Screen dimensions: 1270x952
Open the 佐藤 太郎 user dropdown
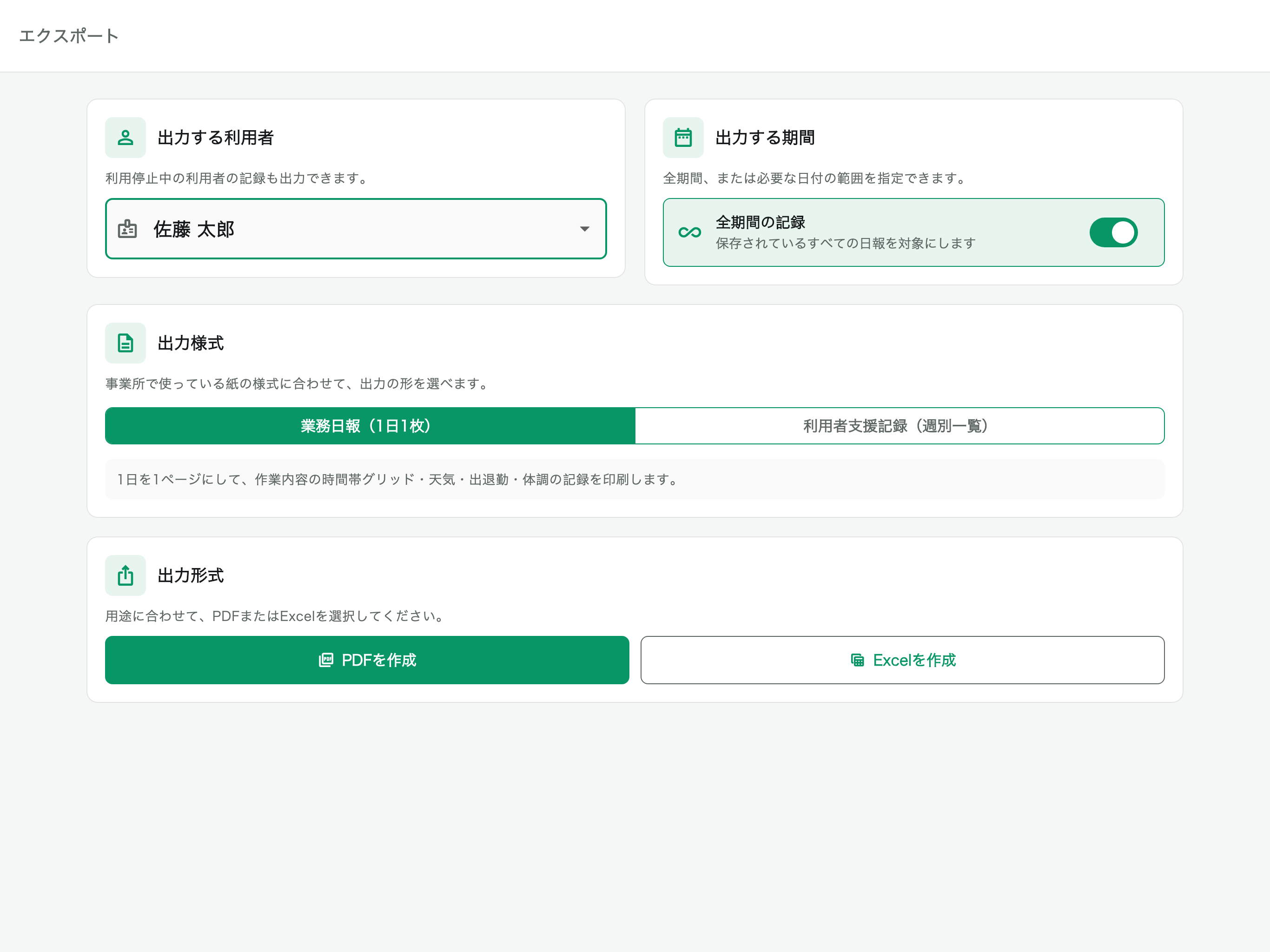coord(356,229)
